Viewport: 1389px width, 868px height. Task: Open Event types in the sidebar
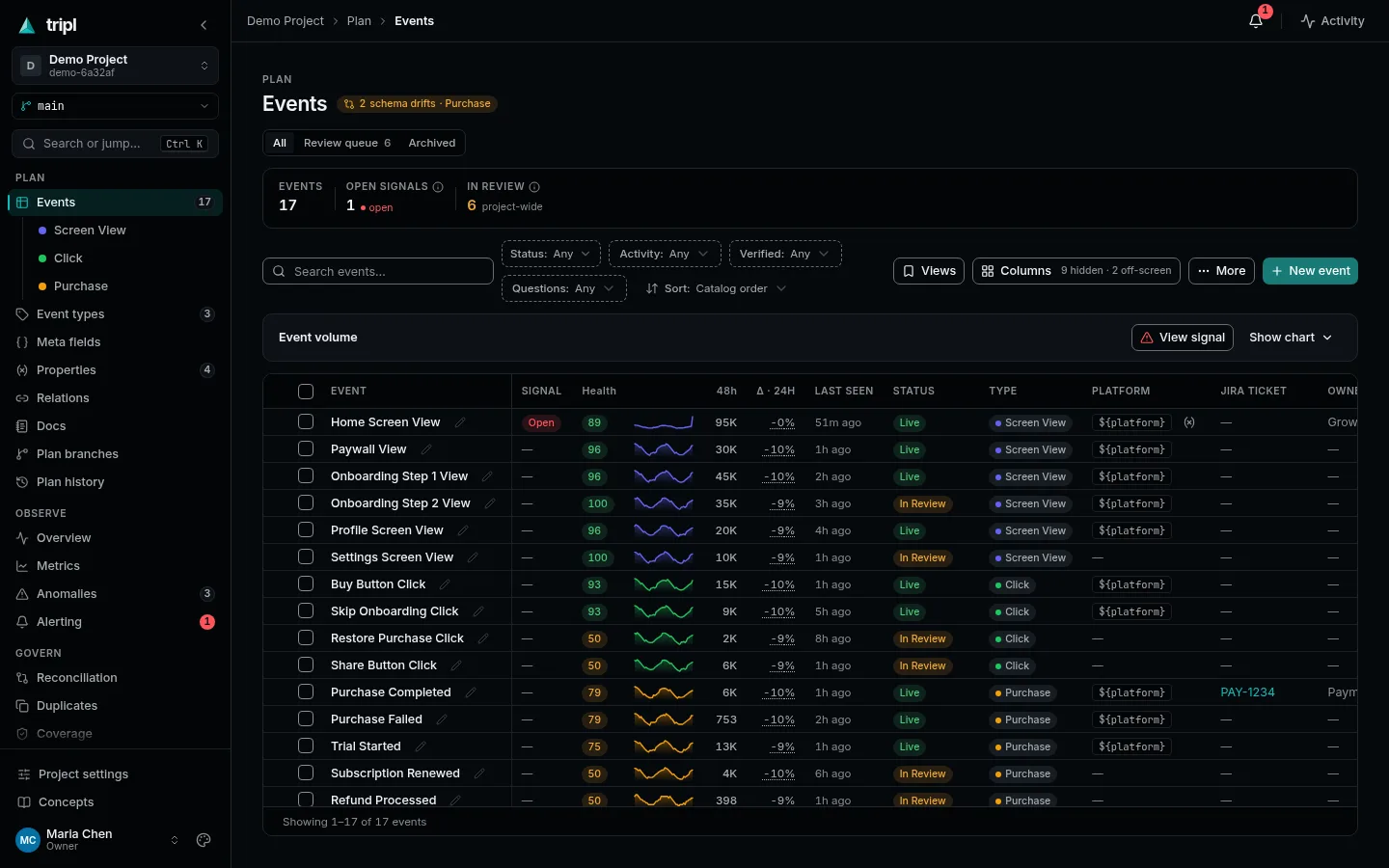[115, 314]
